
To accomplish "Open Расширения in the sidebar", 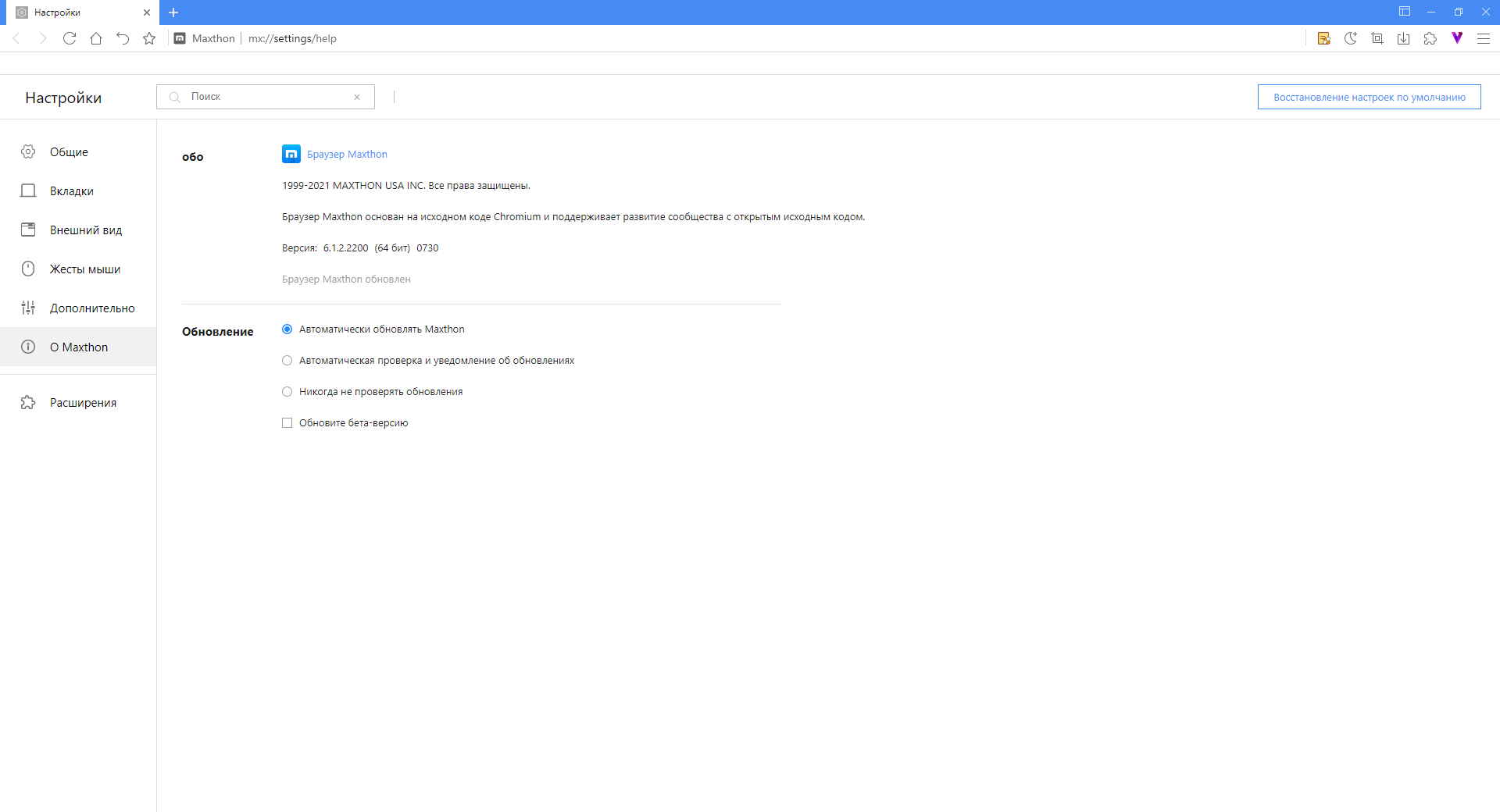I will [78, 402].
